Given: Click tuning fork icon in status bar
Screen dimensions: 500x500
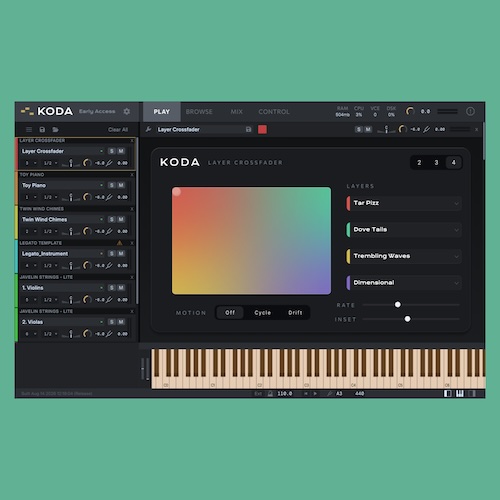Looking at the screenshot, I should point(329,394).
